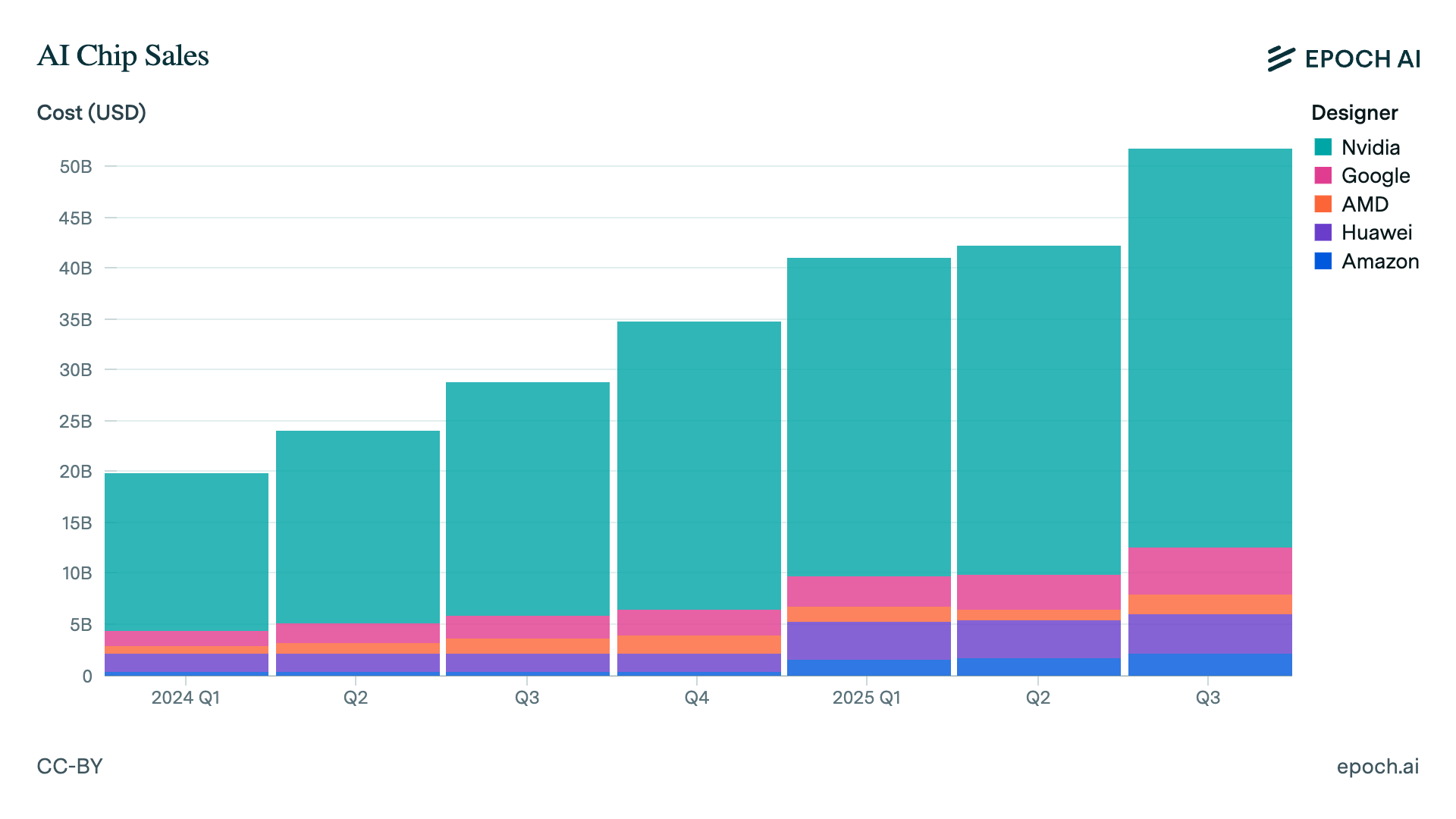Select the Amazon legend label
Screen dimensions: 1456x819
pyautogui.click(x=1379, y=261)
